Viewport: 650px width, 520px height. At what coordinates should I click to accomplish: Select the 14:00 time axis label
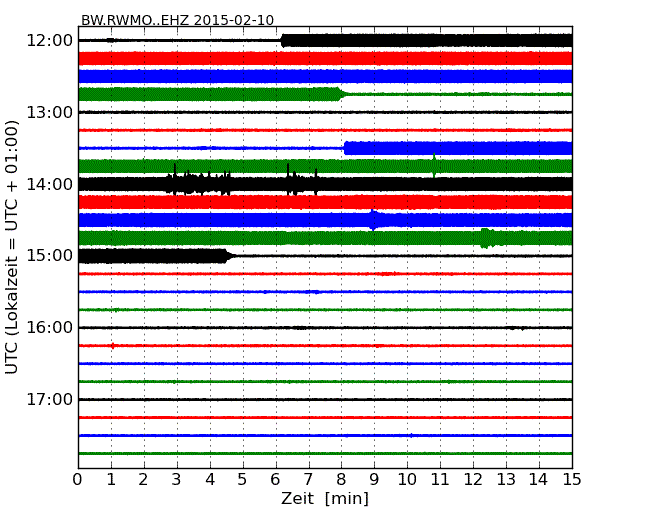[49, 184]
